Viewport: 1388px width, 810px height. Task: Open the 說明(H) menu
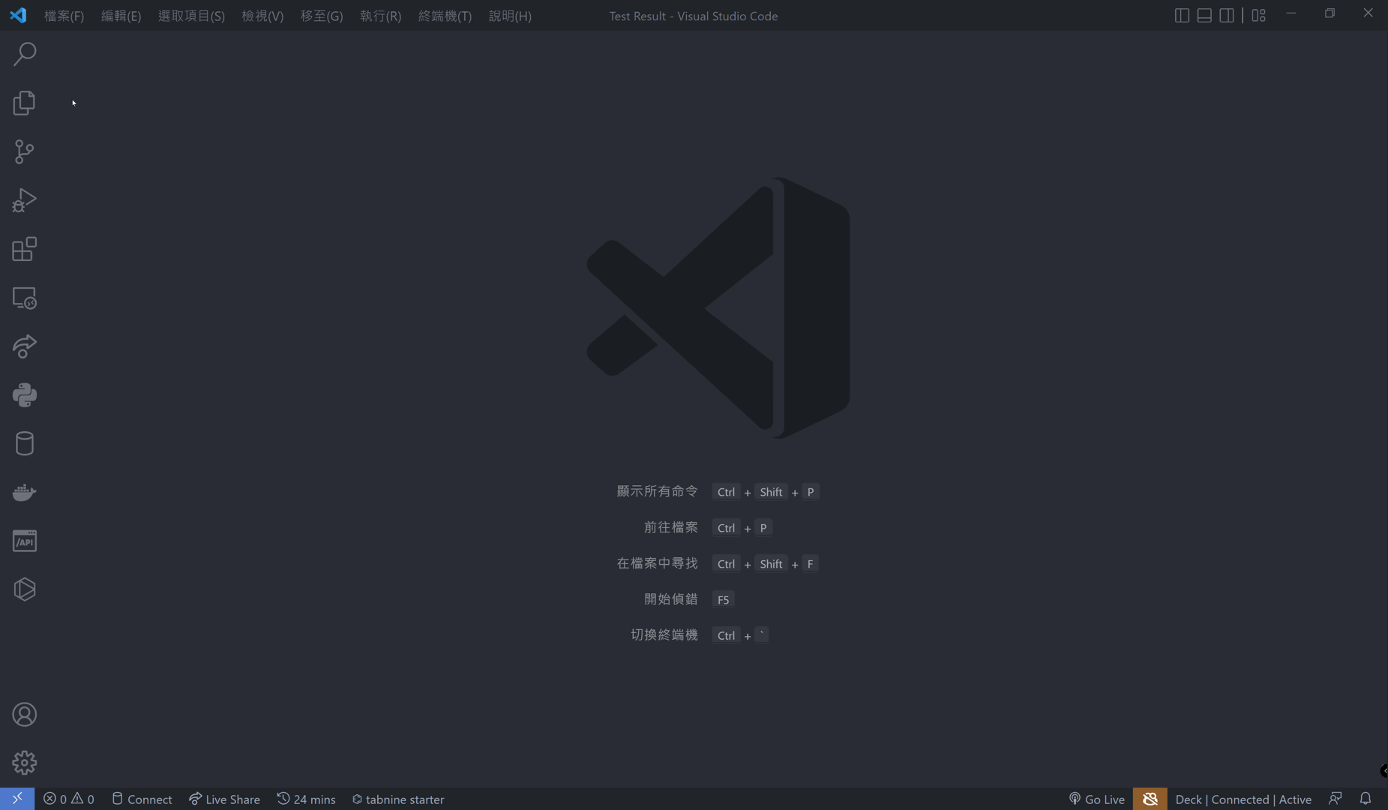click(x=510, y=16)
